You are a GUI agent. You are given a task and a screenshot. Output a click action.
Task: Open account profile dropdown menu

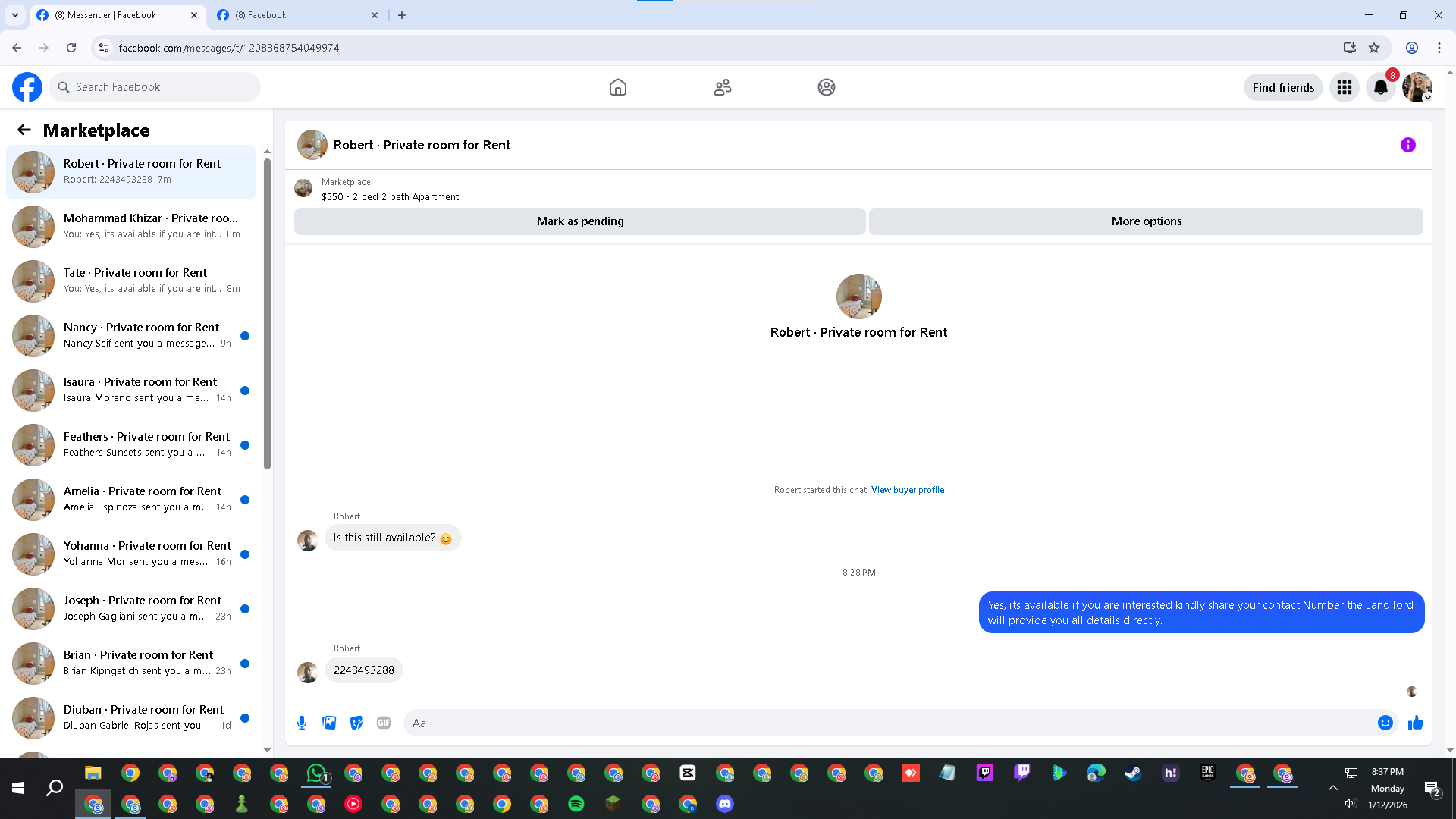[x=1417, y=87]
